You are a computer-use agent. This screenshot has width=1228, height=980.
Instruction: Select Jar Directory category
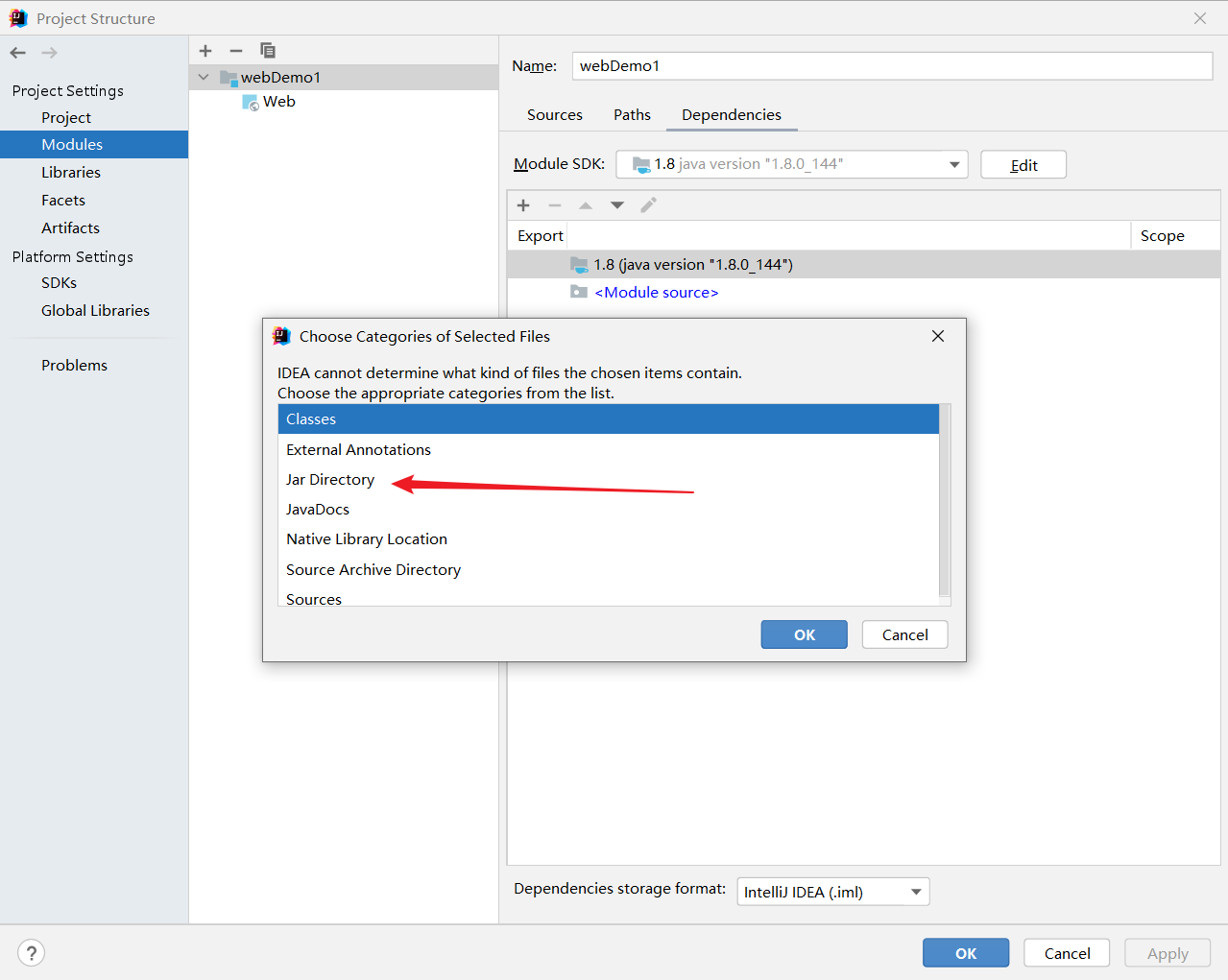point(608,480)
